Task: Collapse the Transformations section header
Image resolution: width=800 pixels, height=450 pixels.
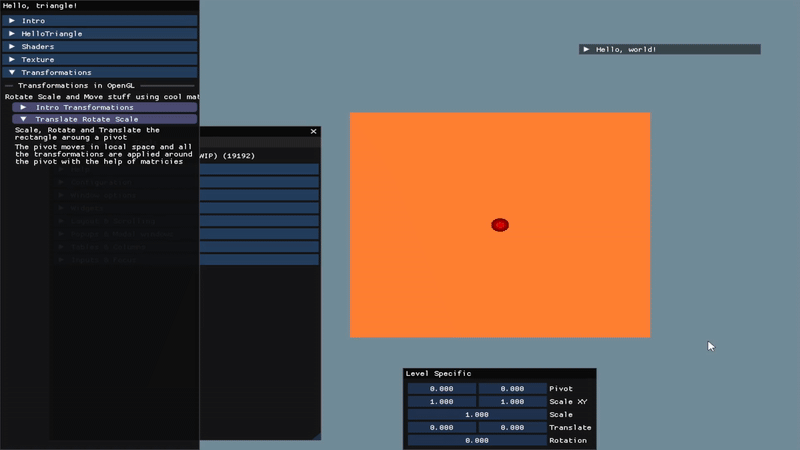Action: [99, 72]
